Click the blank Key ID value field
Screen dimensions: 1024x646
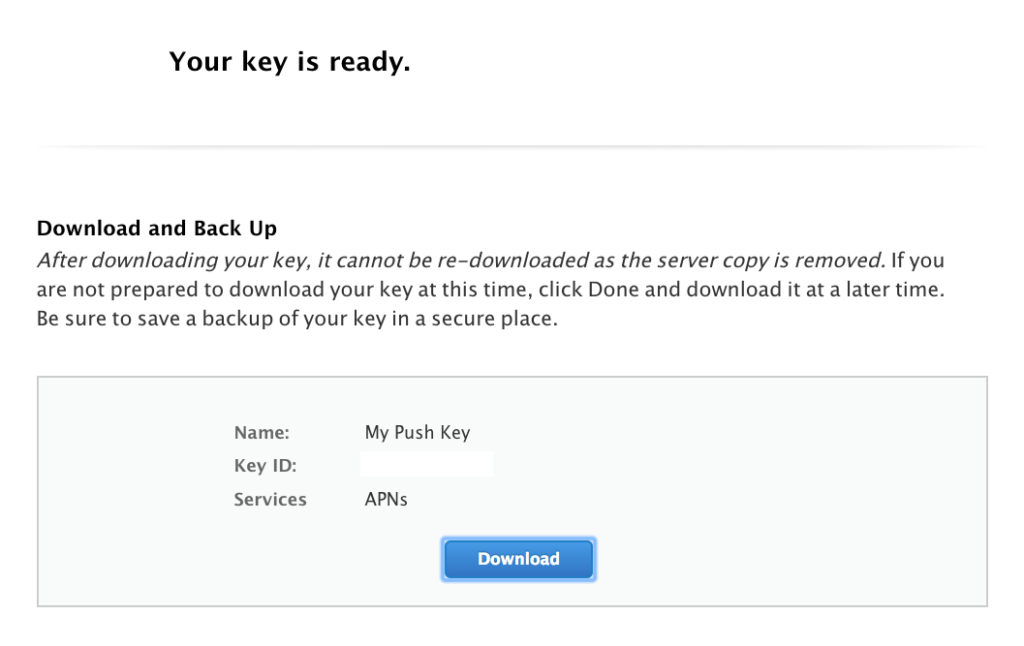[x=426, y=465]
